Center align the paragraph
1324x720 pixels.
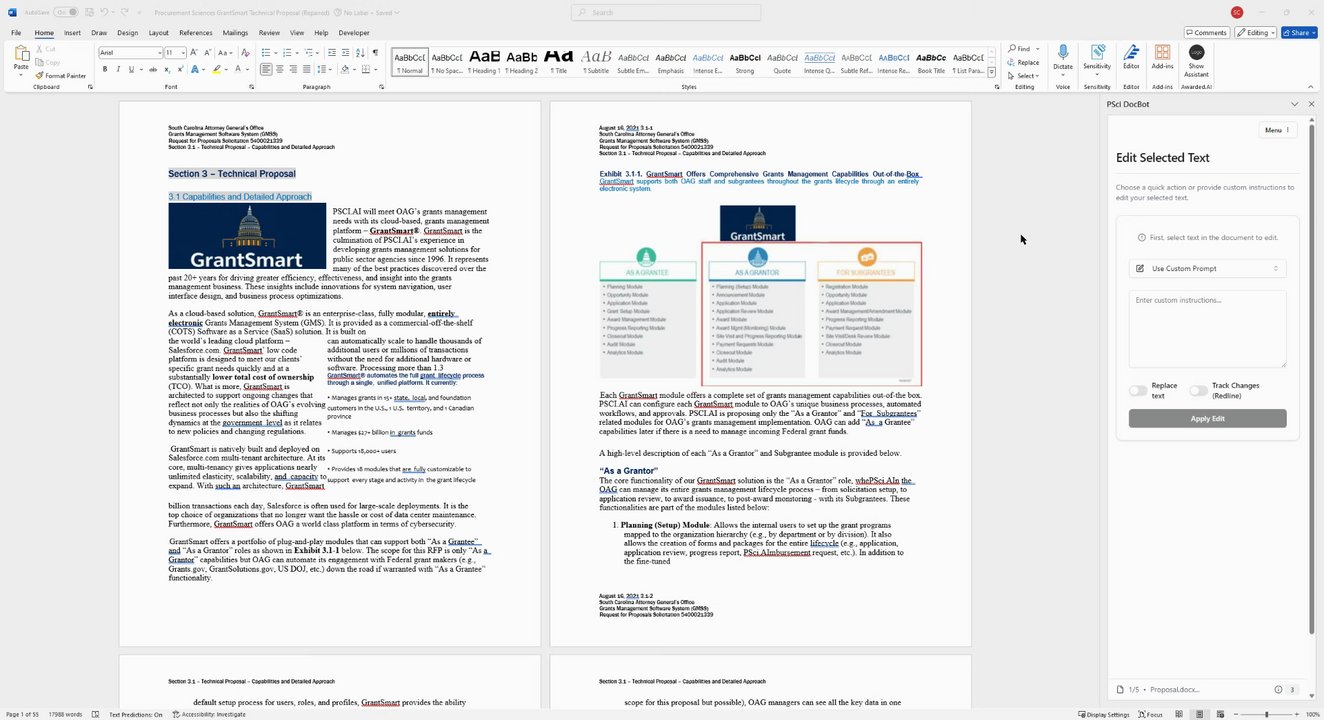pyautogui.click(x=280, y=69)
